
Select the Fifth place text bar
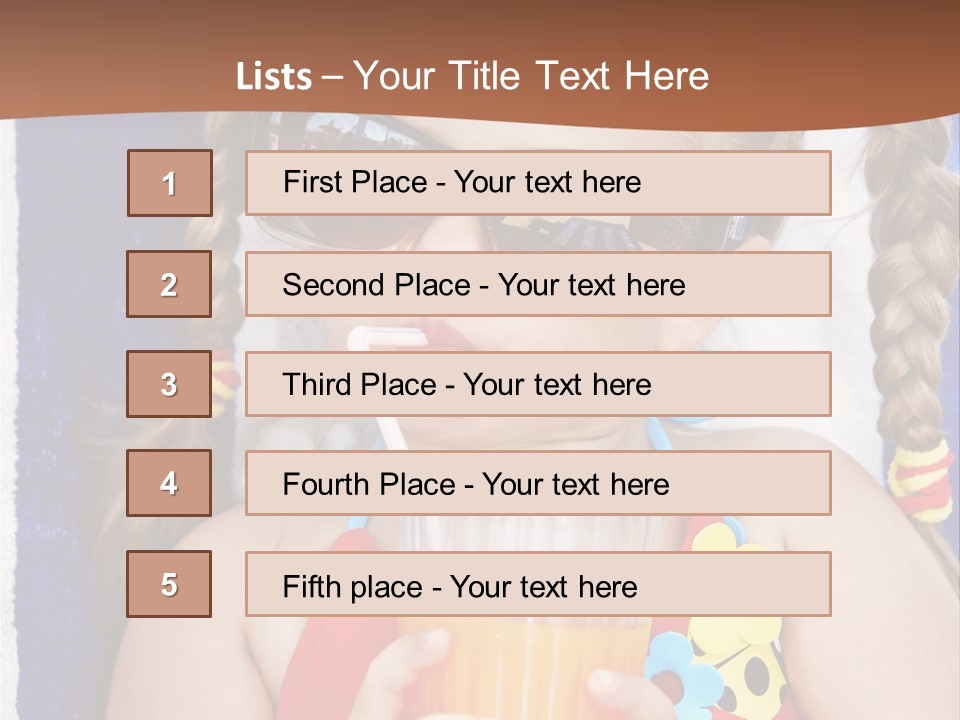538,583
